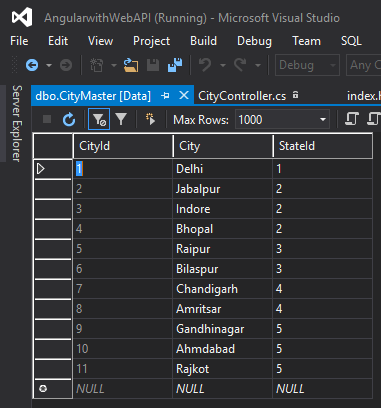Open the Project menu
The height and width of the screenshot is (408, 381).
click(x=151, y=41)
